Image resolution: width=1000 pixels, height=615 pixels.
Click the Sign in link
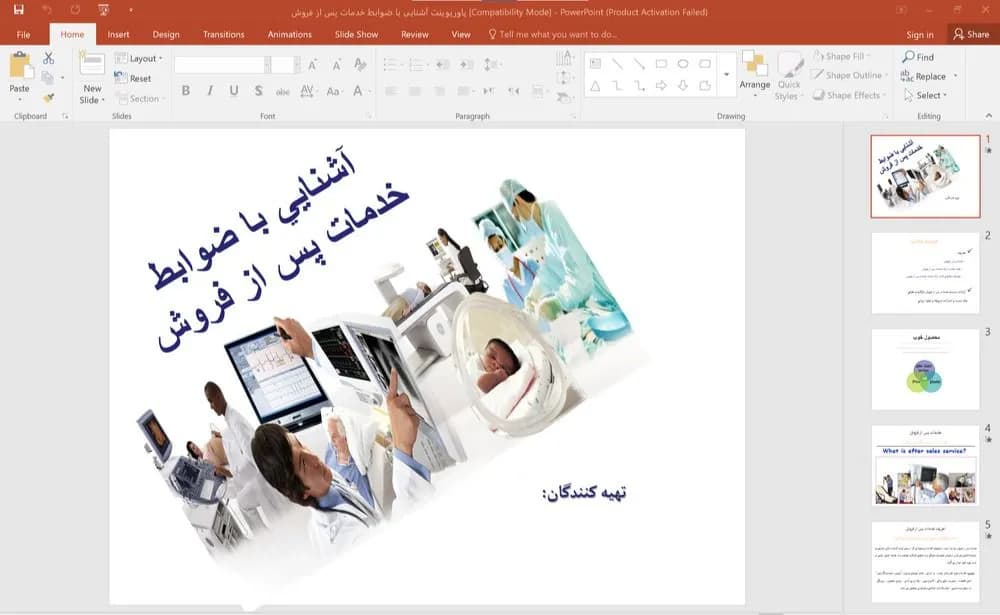click(x=920, y=34)
